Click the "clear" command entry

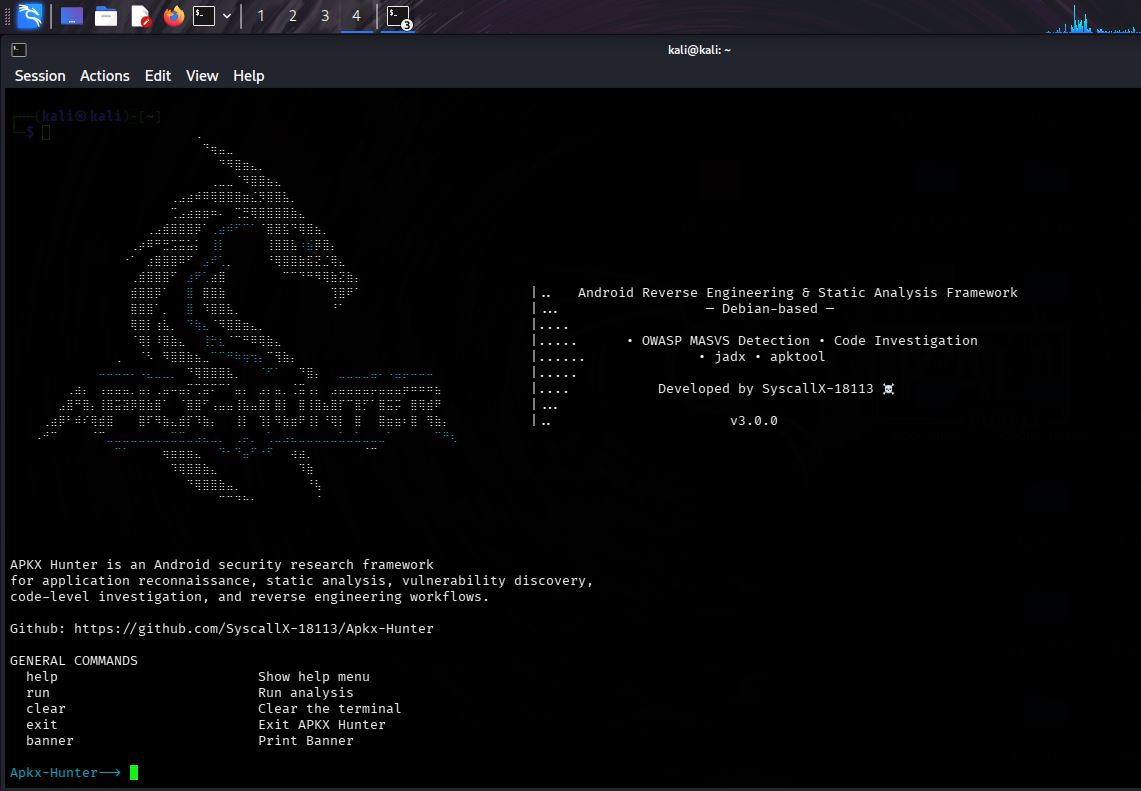[x=46, y=709]
